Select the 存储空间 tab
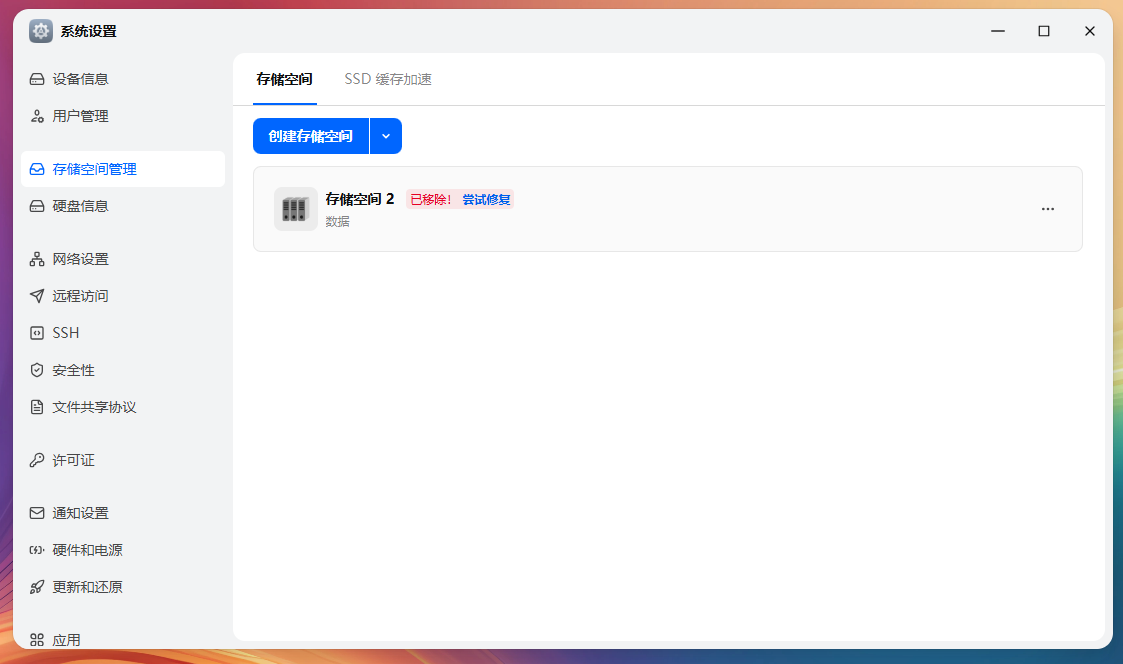This screenshot has width=1123, height=664. point(285,79)
